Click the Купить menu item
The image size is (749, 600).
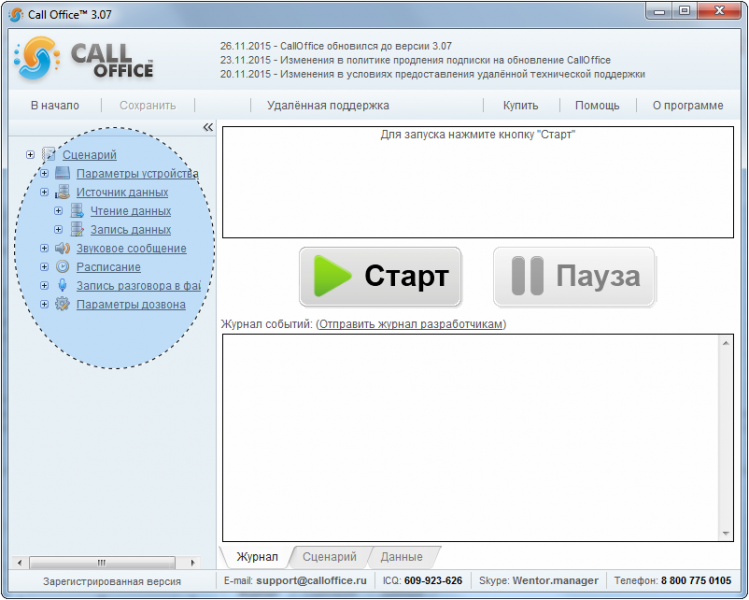tap(521, 105)
